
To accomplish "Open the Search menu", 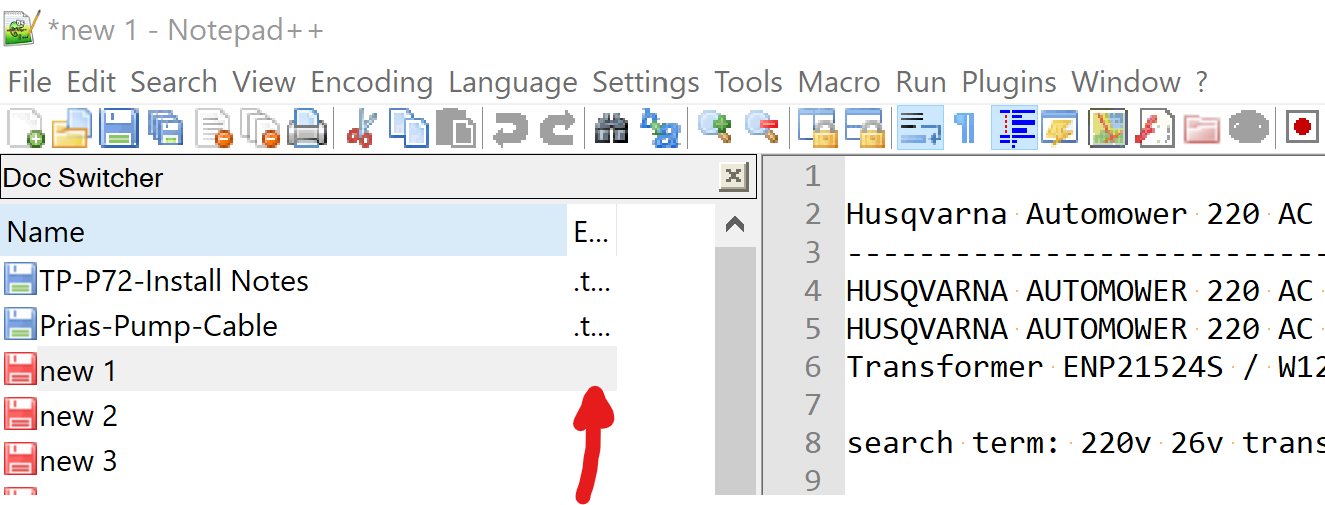I will 174,82.
